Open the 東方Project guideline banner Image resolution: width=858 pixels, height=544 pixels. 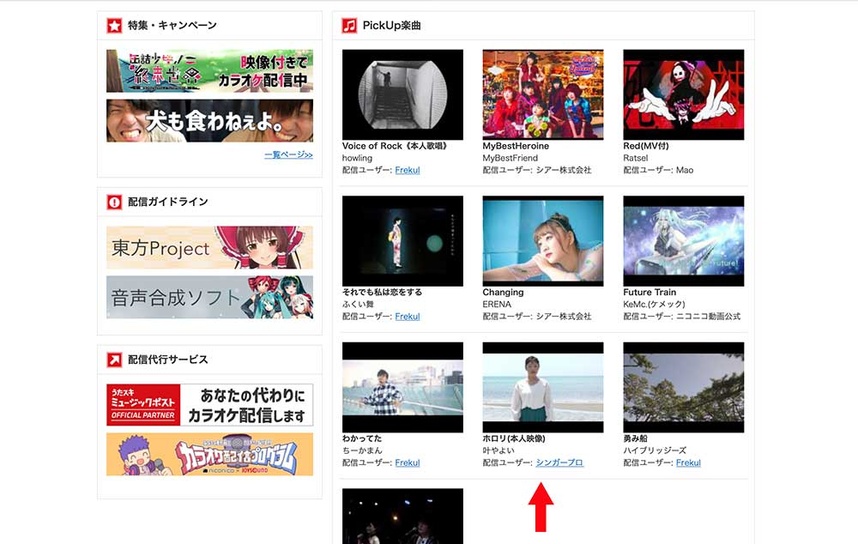tap(209, 247)
